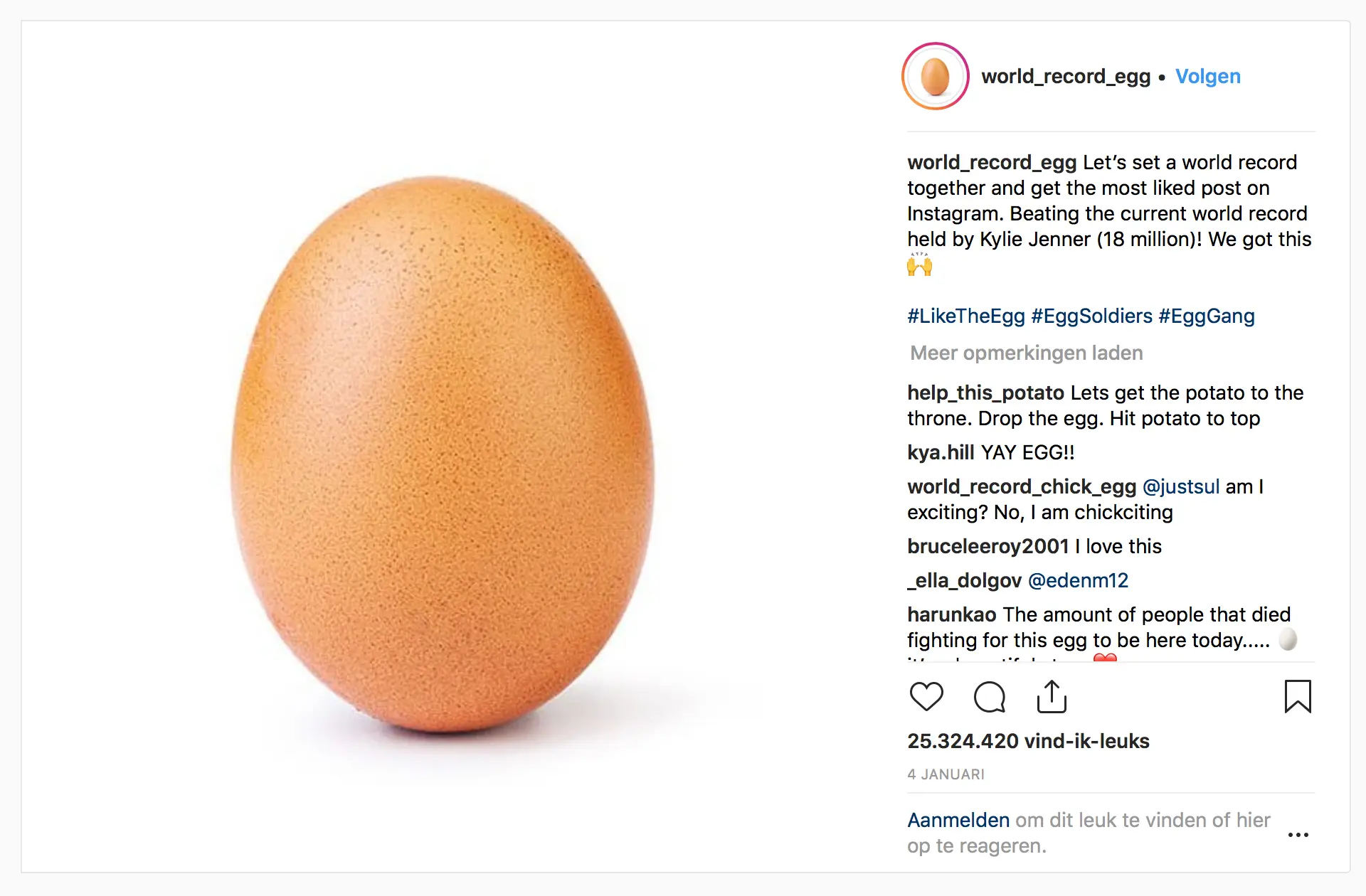Open comments via the speech bubble icon

coord(989,697)
